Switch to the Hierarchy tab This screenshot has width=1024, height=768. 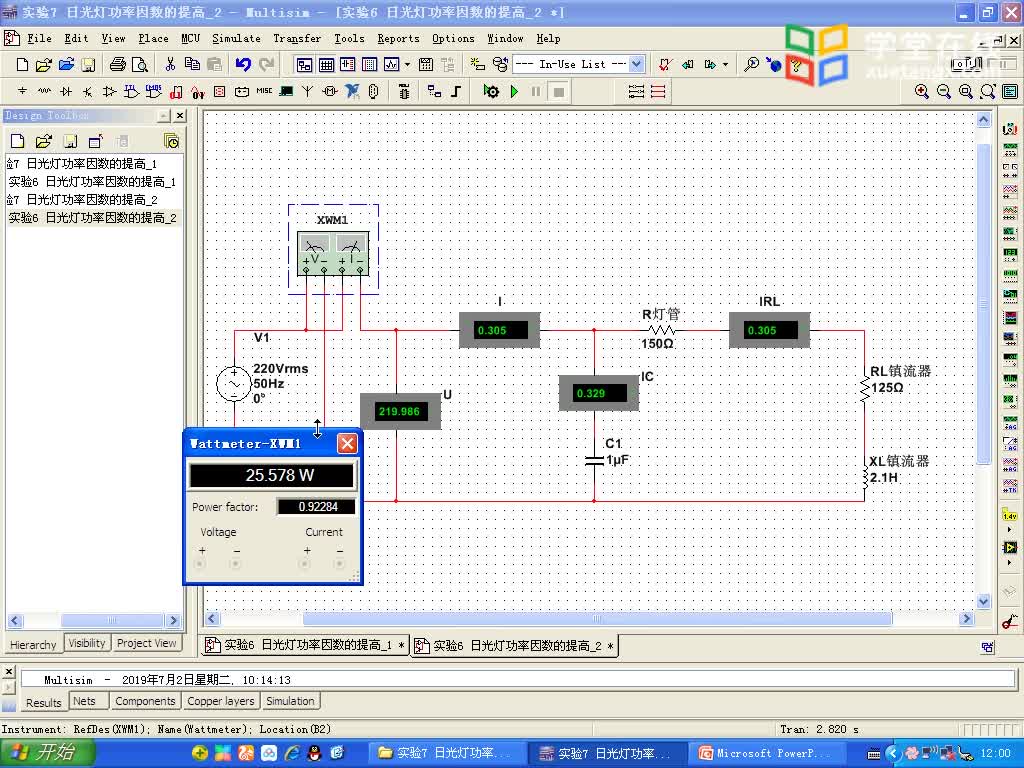pos(33,645)
